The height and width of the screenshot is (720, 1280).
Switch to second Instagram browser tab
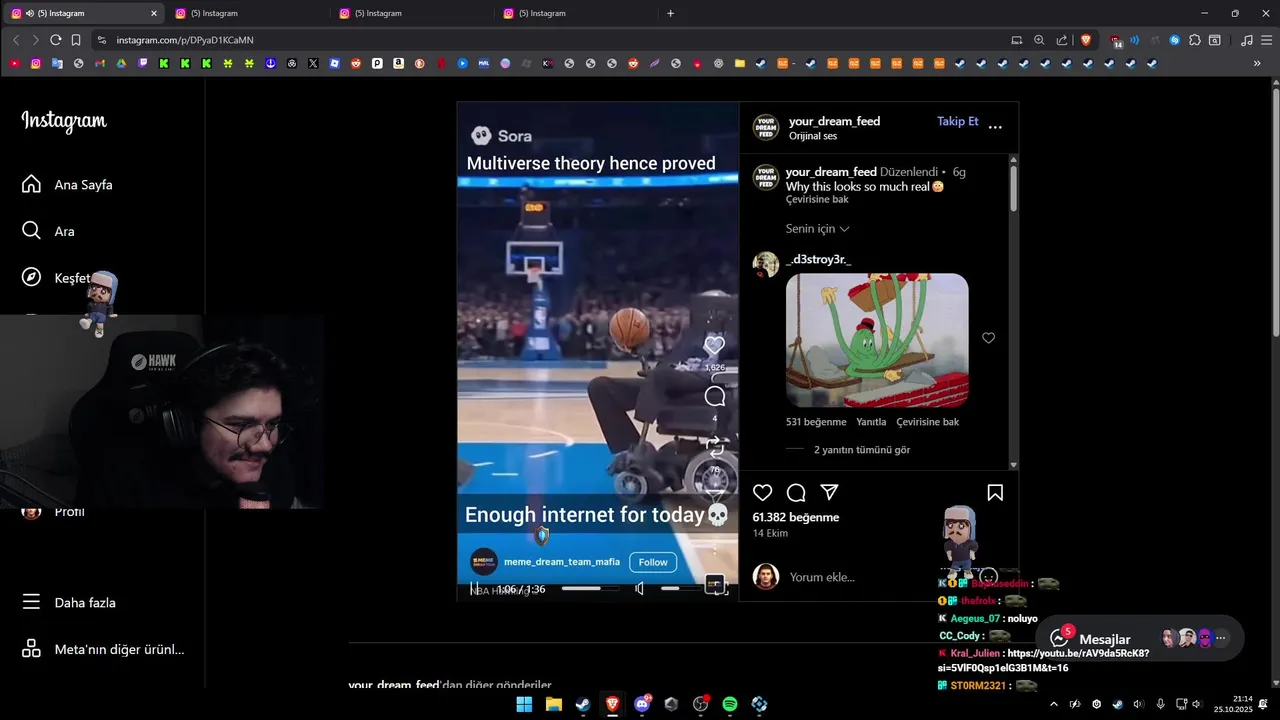(x=249, y=13)
